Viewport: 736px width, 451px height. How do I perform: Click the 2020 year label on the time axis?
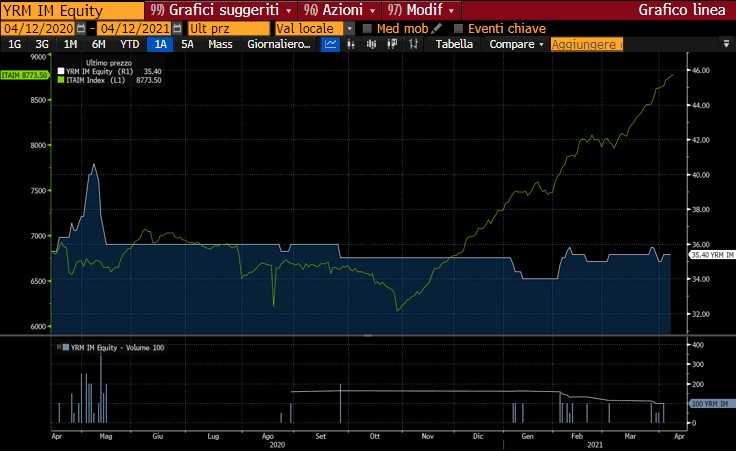point(277,444)
